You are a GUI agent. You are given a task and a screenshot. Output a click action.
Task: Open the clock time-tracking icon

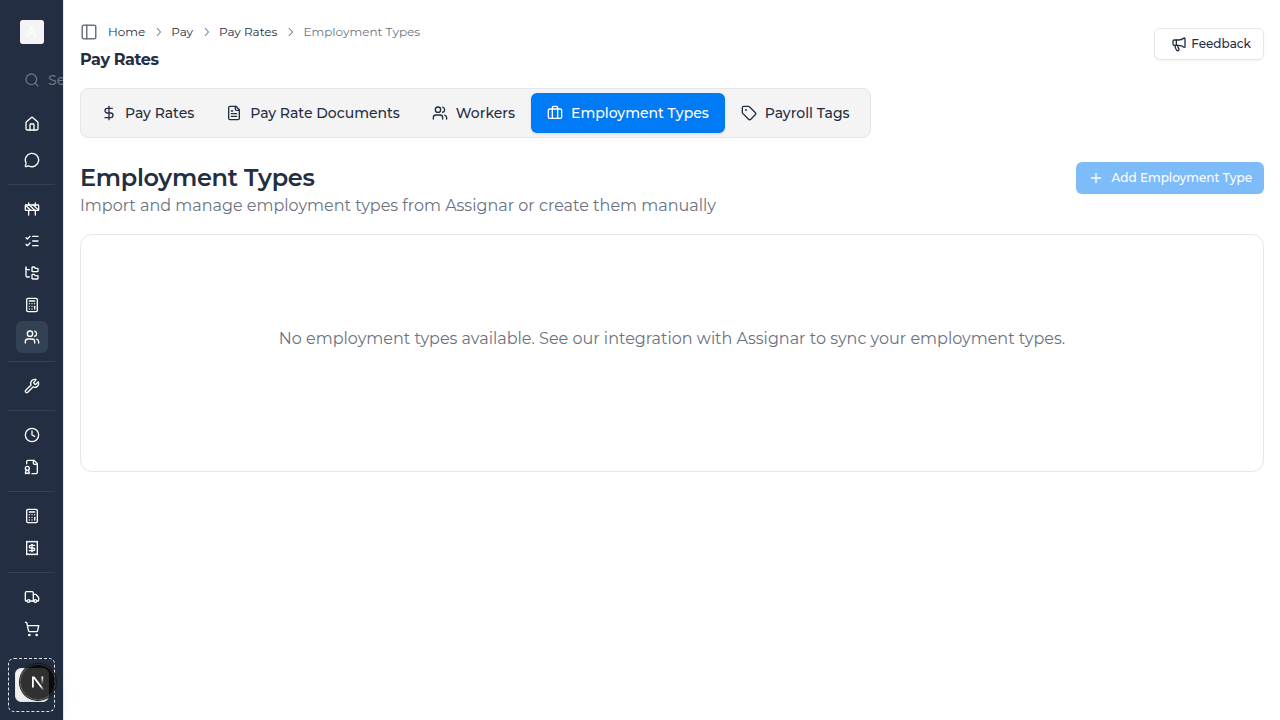pyautogui.click(x=31, y=435)
